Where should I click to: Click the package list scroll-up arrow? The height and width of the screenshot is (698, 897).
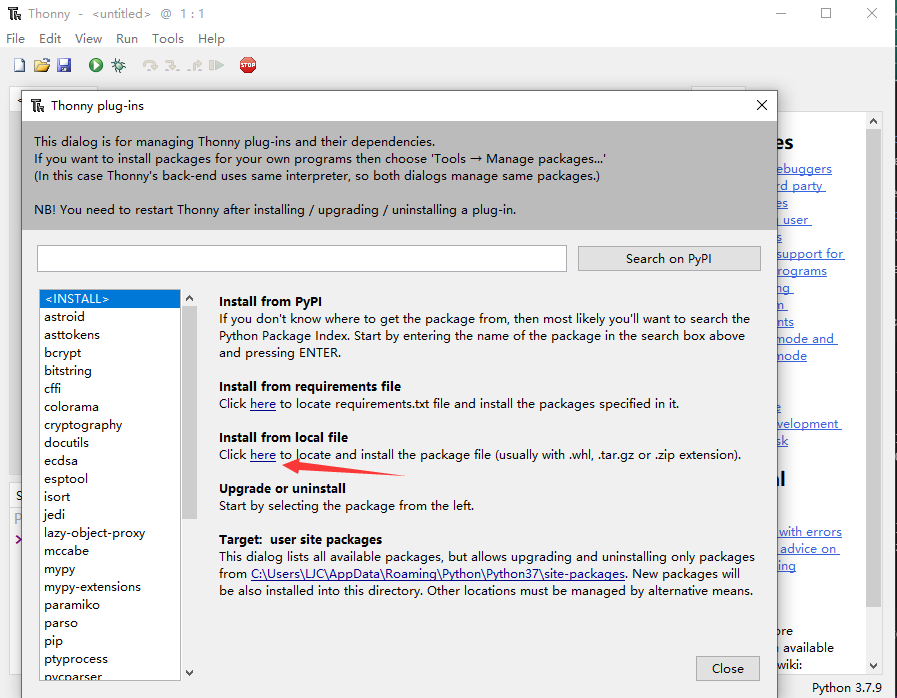[189, 298]
